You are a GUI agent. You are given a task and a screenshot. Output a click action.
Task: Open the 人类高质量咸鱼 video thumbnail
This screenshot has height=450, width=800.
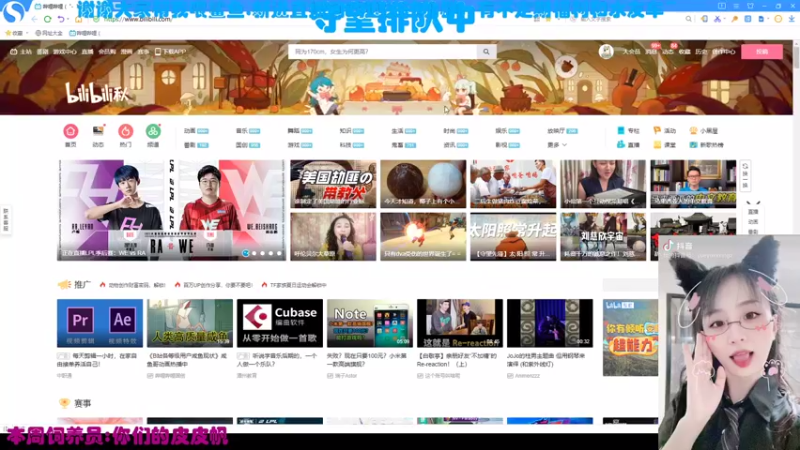[190, 323]
